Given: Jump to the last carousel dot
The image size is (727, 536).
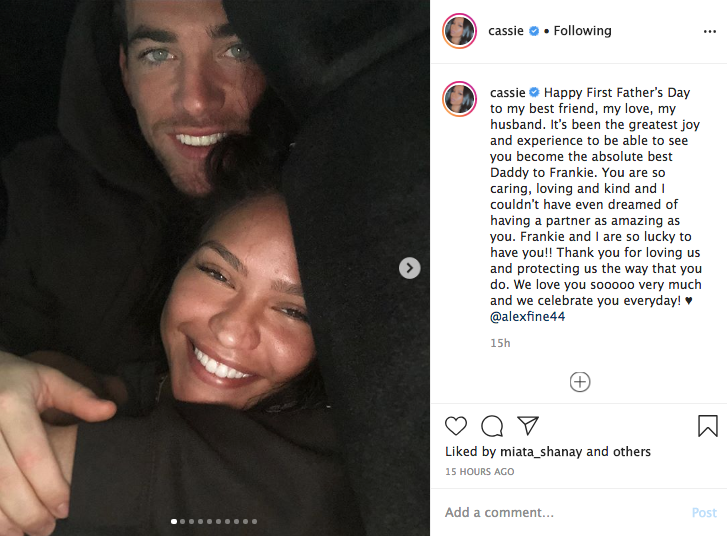Looking at the screenshot, I should [x=254, y=522].
